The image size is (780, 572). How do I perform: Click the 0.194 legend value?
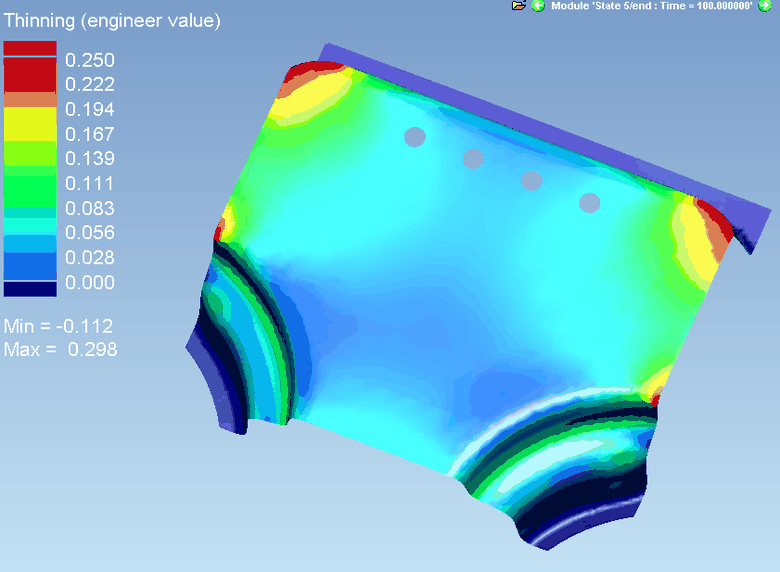(90, 109)
